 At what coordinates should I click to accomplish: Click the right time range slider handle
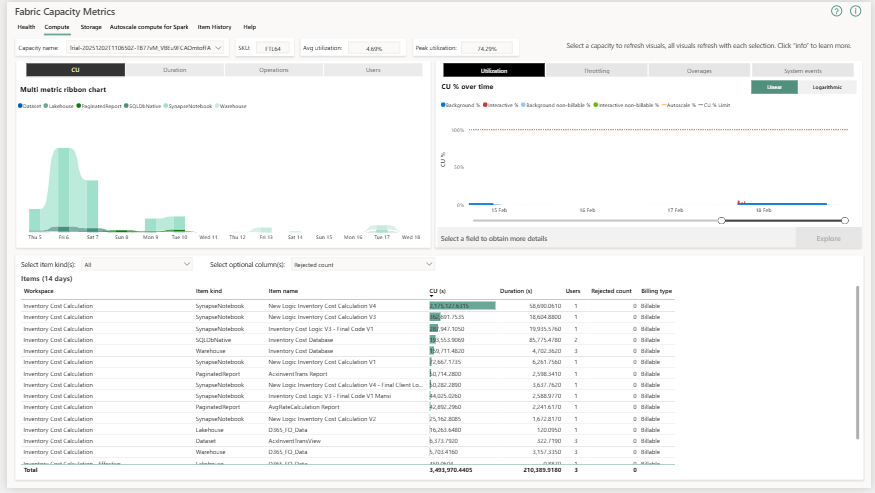click(x=845, y=221)
